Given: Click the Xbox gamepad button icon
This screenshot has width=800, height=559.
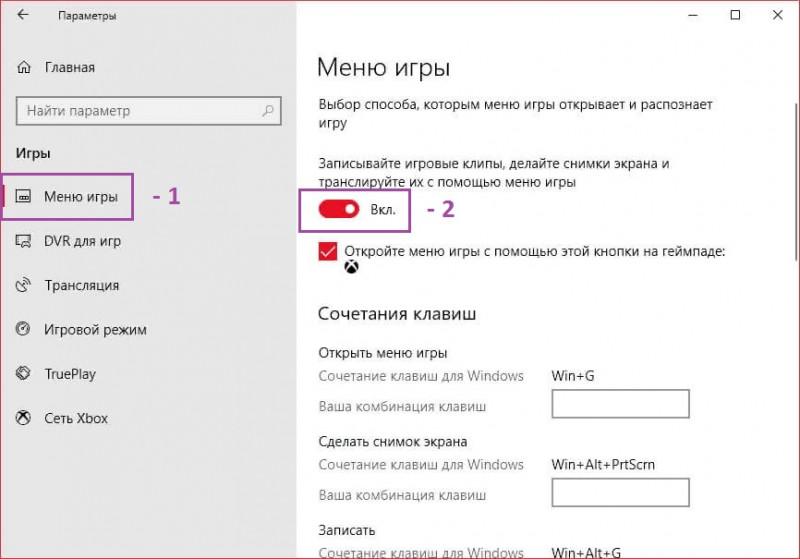Looking at the screenshot, I should coord(351,267).
